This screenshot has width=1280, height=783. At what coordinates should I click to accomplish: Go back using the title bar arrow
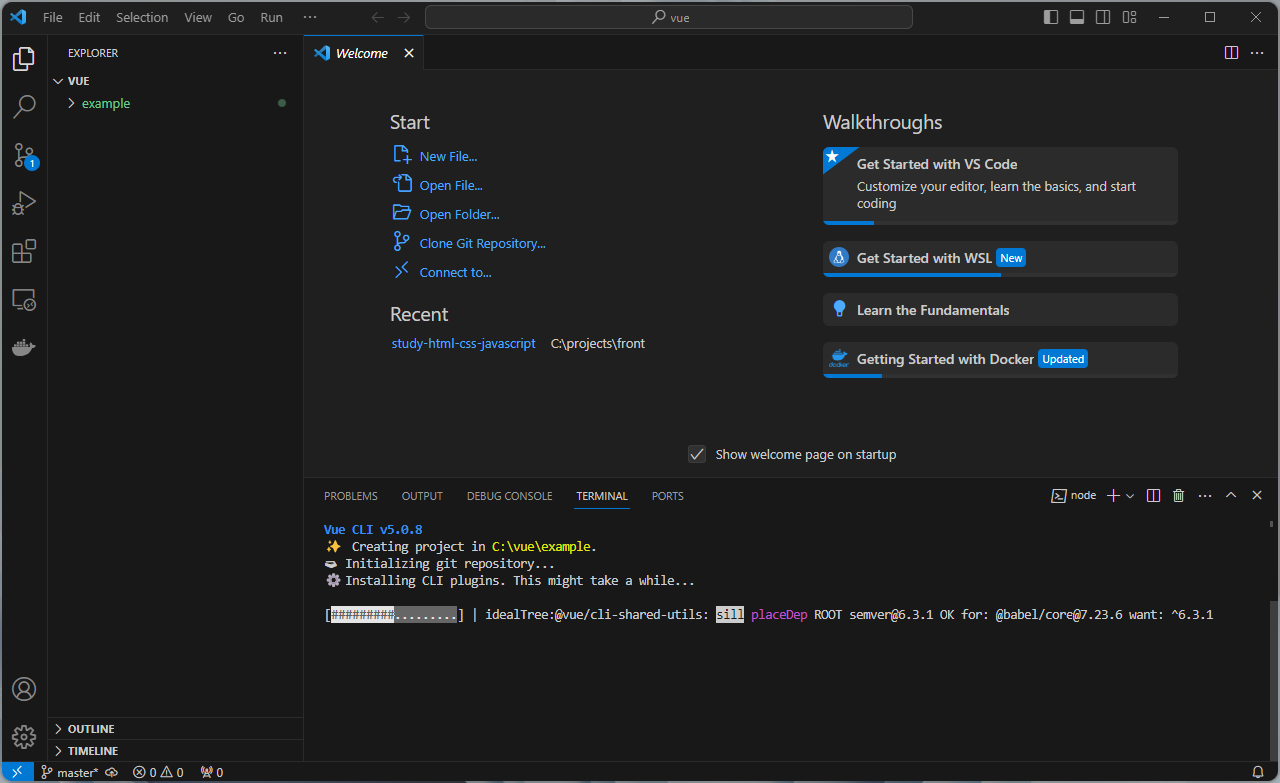coord(377,17)
